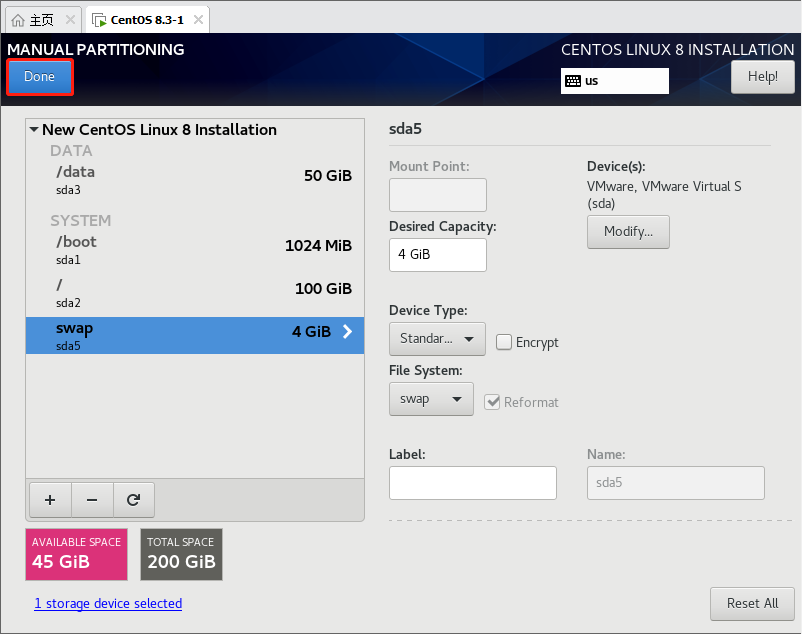The image size is (802, 634).
Task: Click the arrow chevron on the swap row
Action: point(348,331)
